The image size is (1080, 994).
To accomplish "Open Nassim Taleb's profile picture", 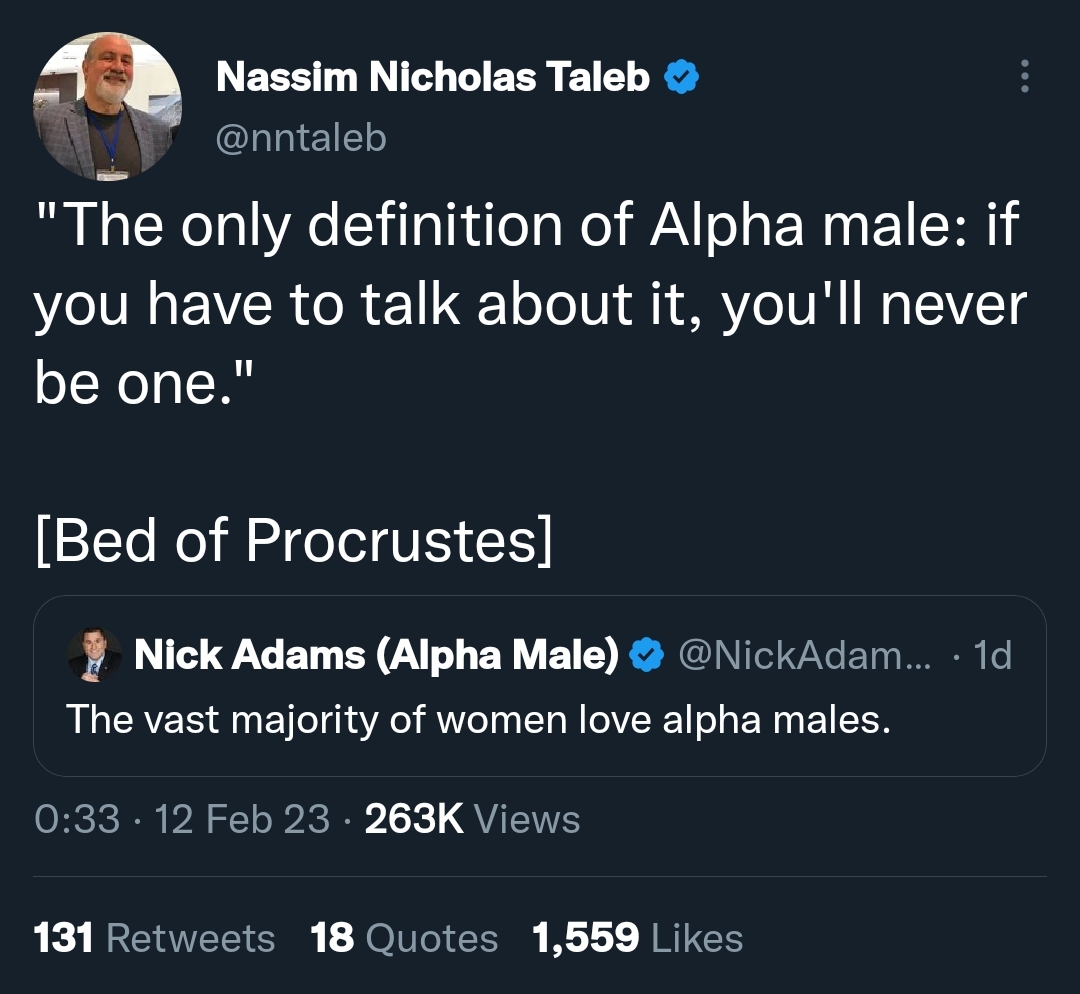I will [x=107, y=106].
